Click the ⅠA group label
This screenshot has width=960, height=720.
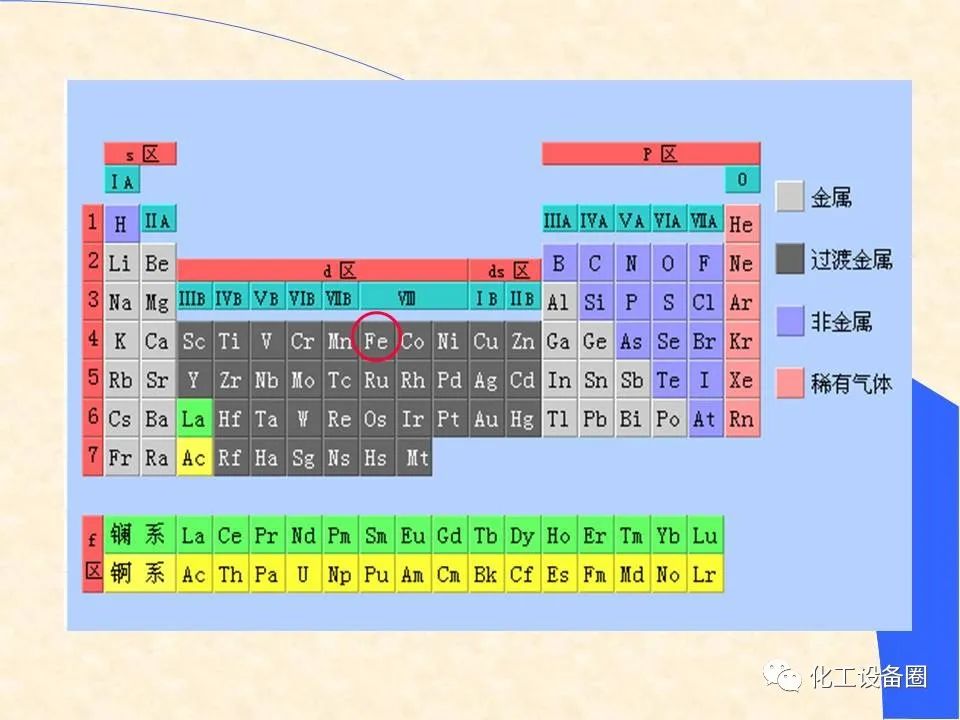coord(121,181)
